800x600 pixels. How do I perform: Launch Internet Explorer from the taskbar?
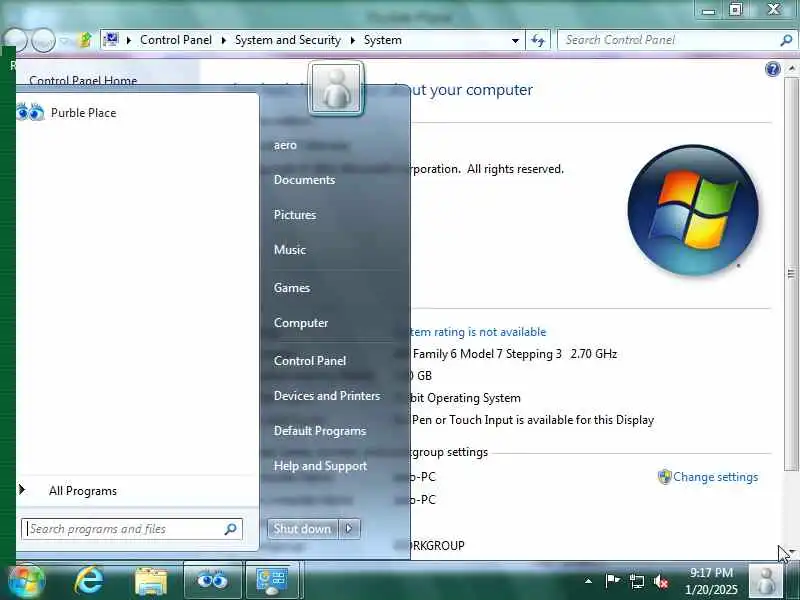coord(89,581)
